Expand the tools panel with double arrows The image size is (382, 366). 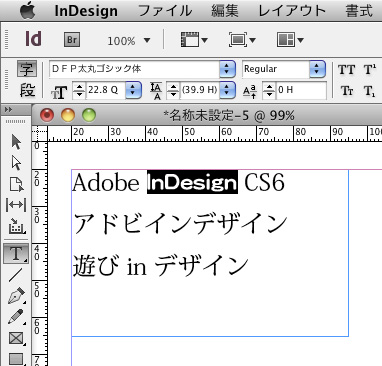[9, 110]
